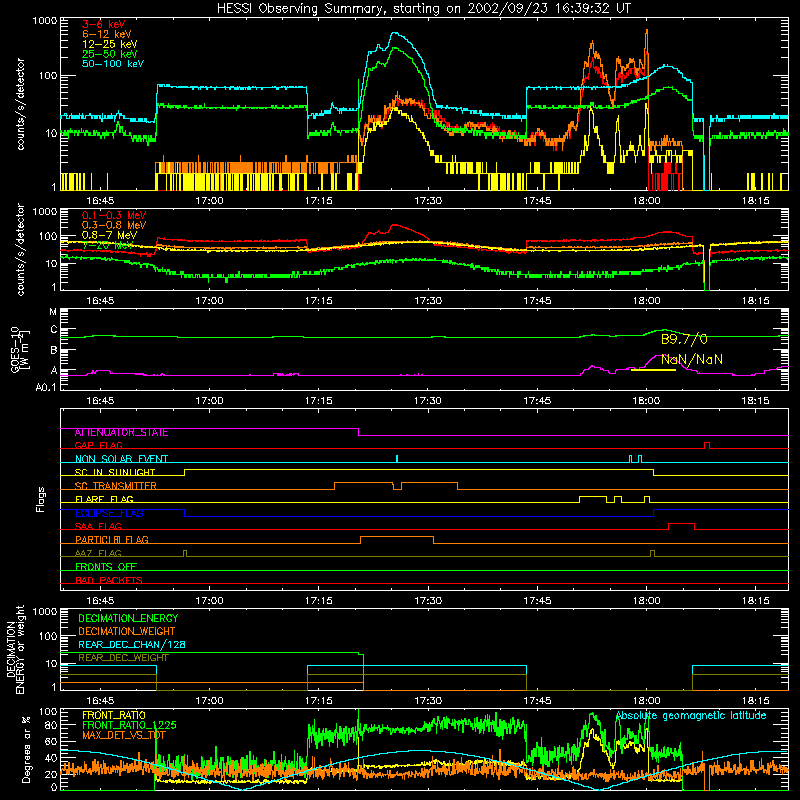Click the 16:45 tick label under top panel
The height and width of the screenshot is (800, 800).
tap(100, 201)
